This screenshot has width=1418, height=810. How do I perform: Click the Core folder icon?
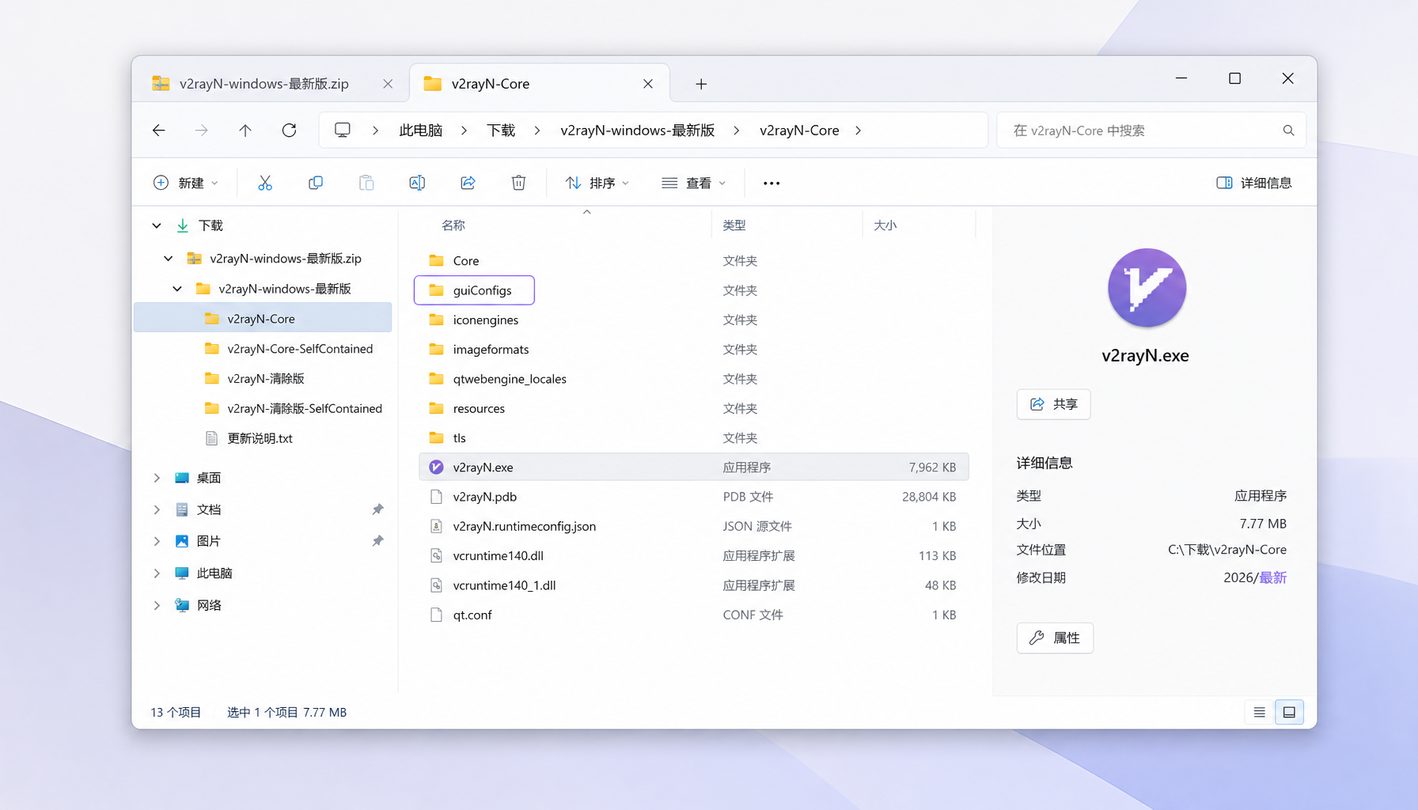coord(436,260)
